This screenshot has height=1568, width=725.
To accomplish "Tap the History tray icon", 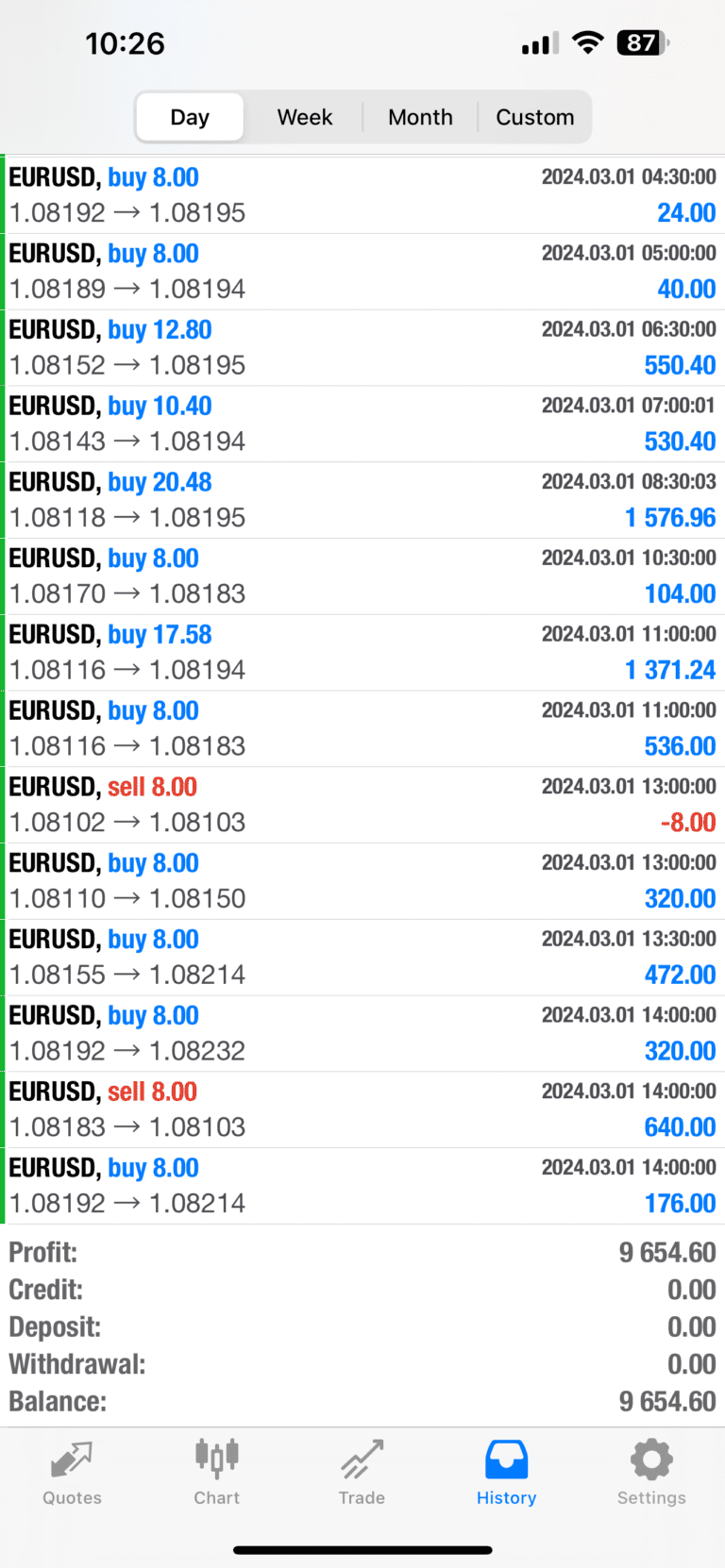I will tap(506, 1459).
